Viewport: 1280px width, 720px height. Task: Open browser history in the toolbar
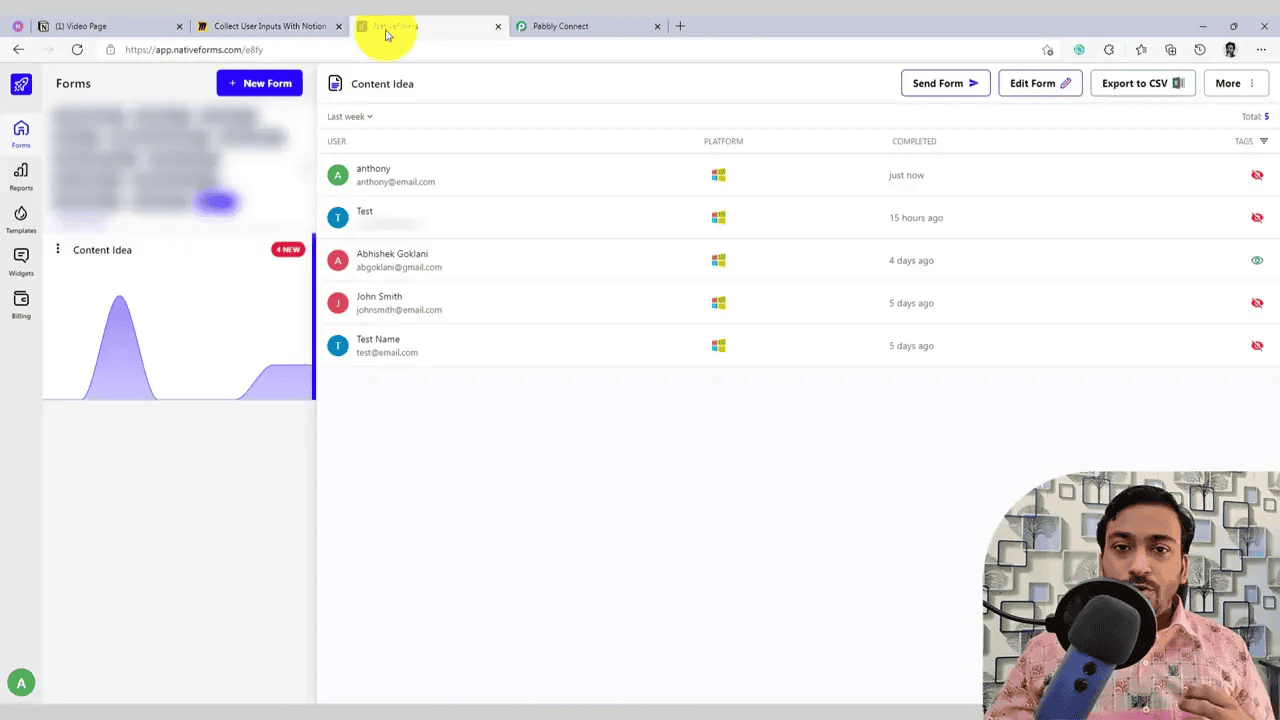pyautogui.click(x=1199, y=49)
